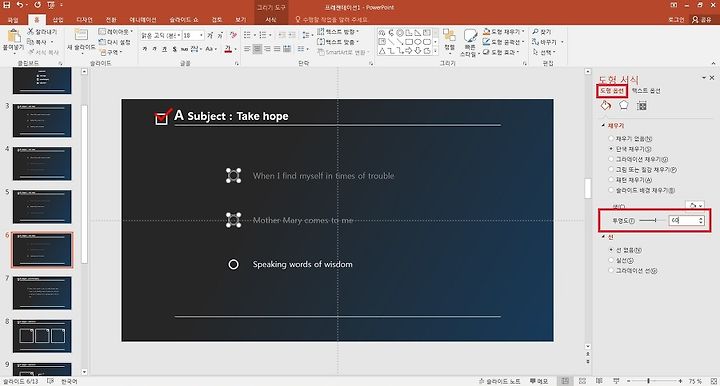The height and width of the screenshot is (386, 720).
Task: Clear all text formatting
Action: 233,35
